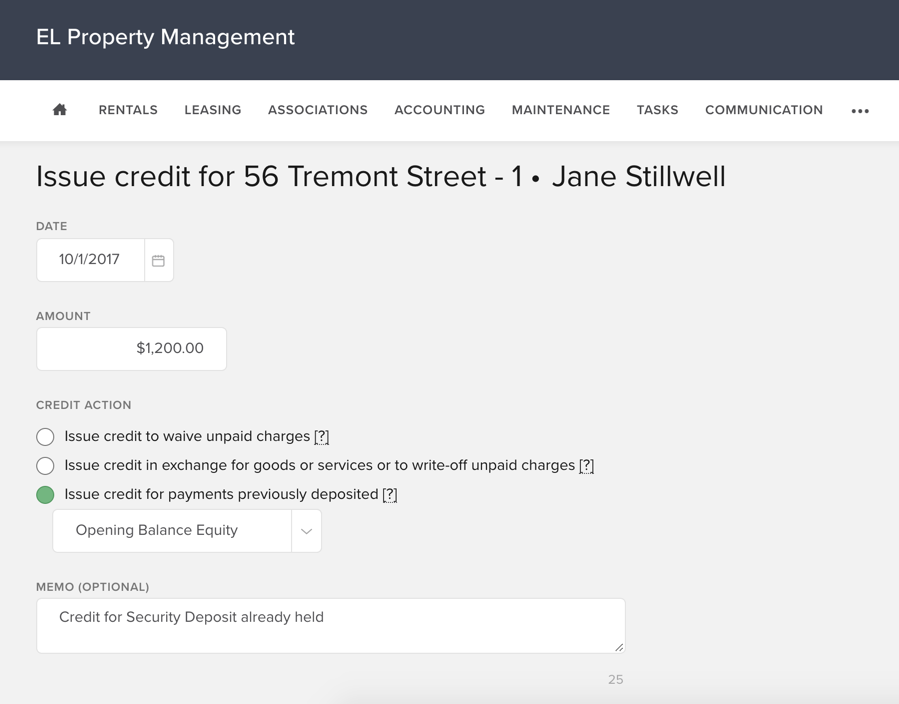This screenshot has height=704, width=899.
Task: Click the EL Property Management header link
Action: [165, 37]
